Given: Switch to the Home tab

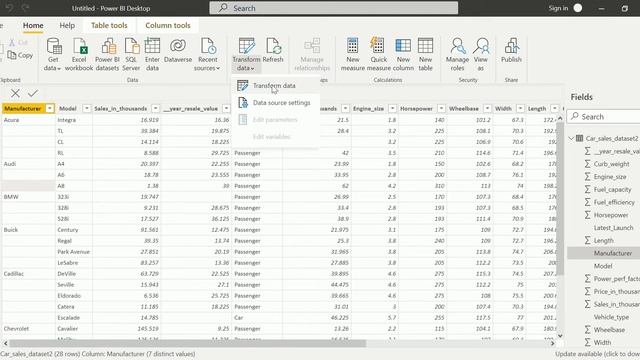Looking at the screenshot, I should point(33,25).
